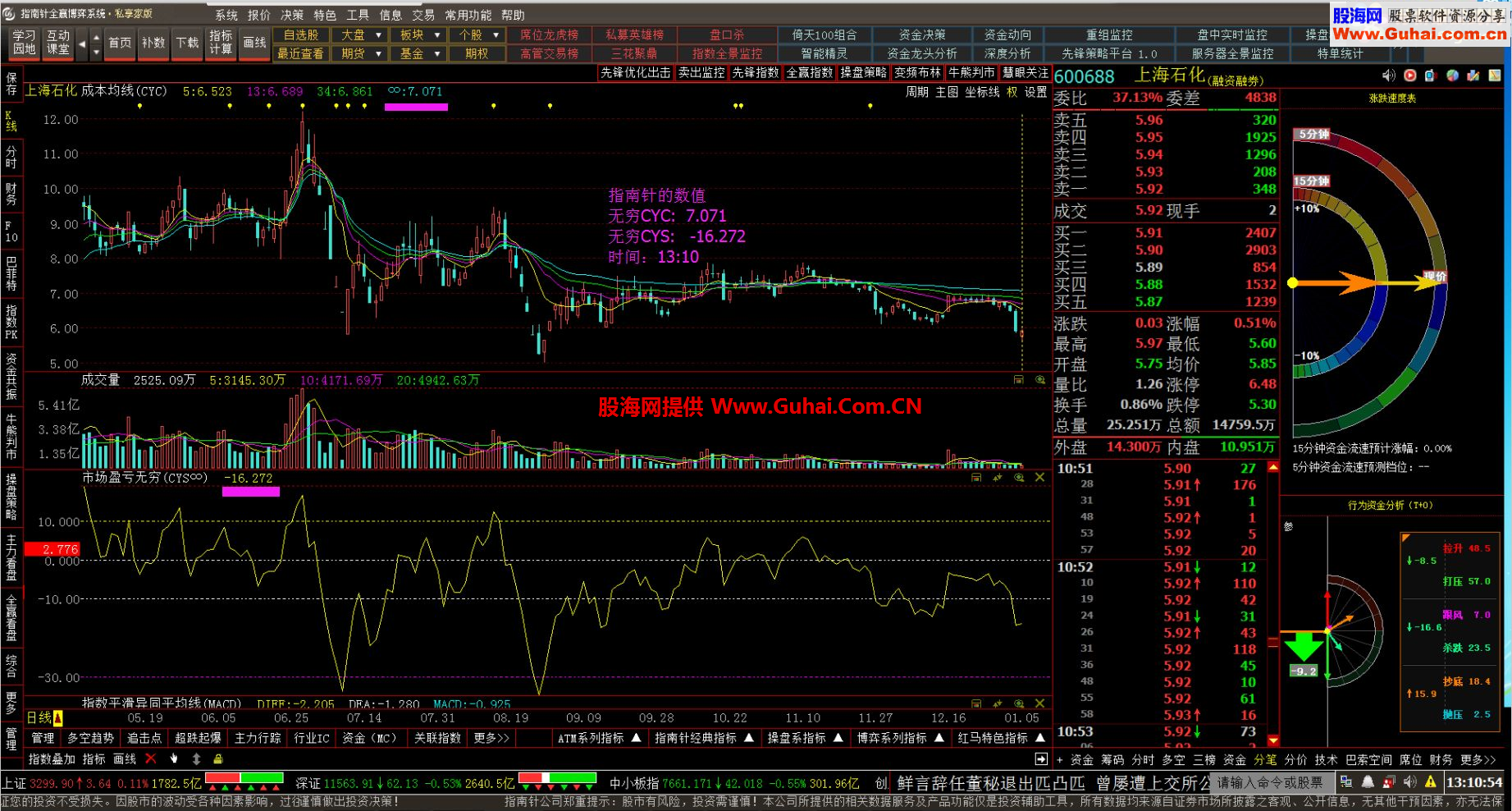
Task: Click 先锋优化出击 button
Action: (636, 72)
